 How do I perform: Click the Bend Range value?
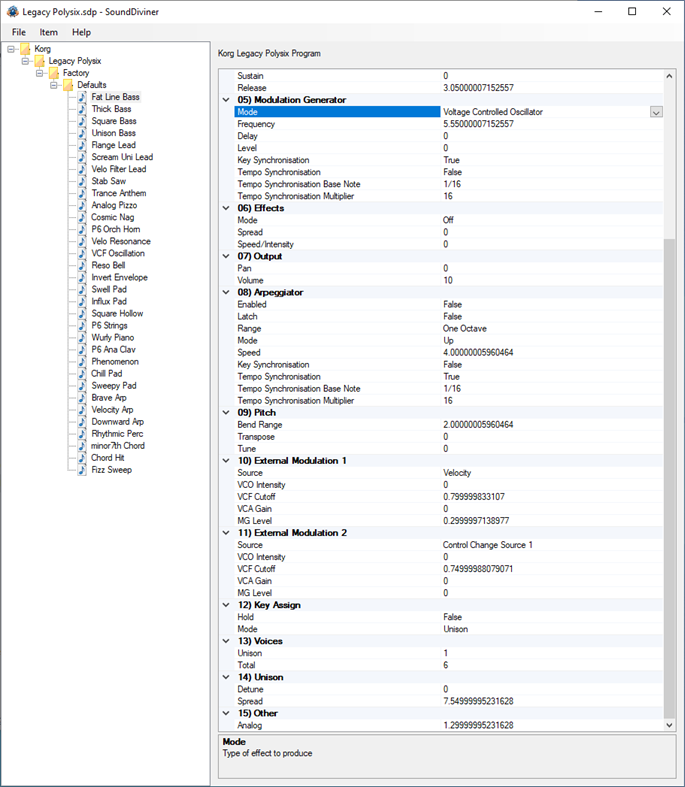478,425
